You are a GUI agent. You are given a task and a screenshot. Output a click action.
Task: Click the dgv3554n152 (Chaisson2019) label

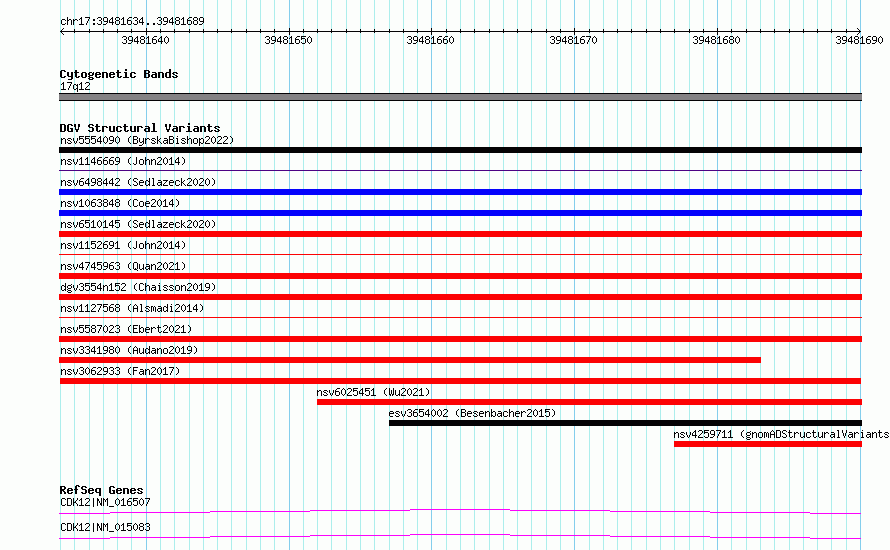click(138, 287)
